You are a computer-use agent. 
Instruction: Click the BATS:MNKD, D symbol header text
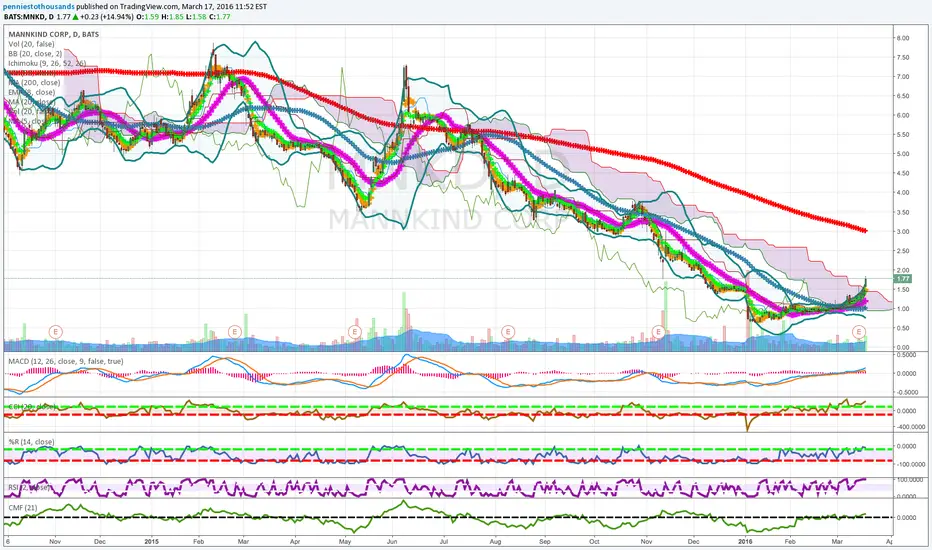click(29, 17)
